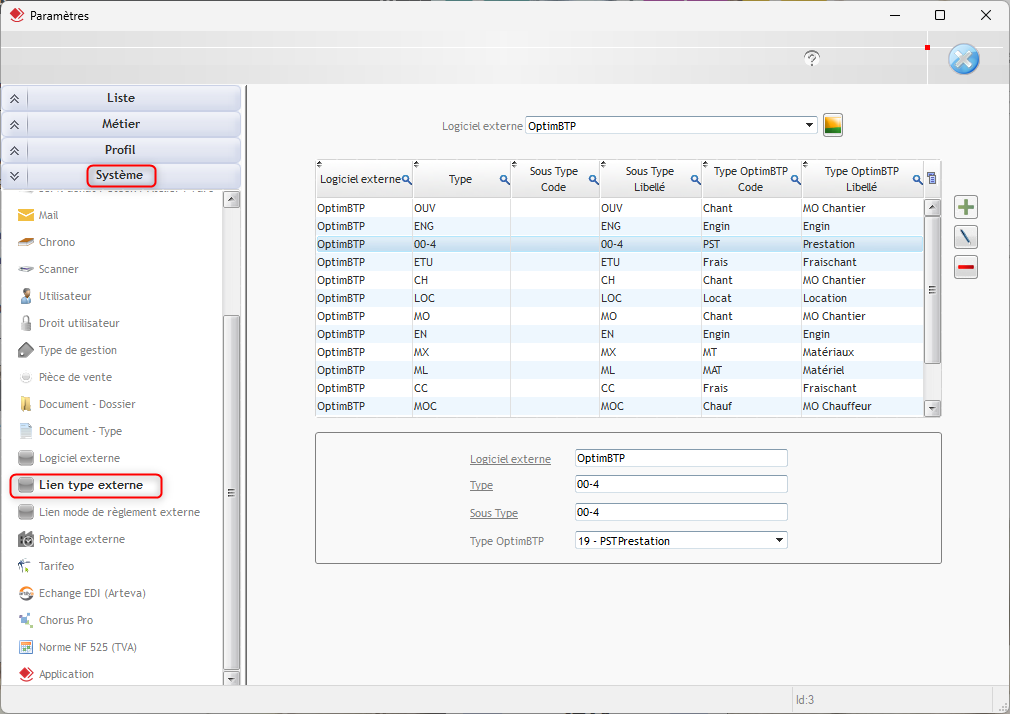
Task: Click the edit pencil icon beside table
Action: (x=965, y=238)
